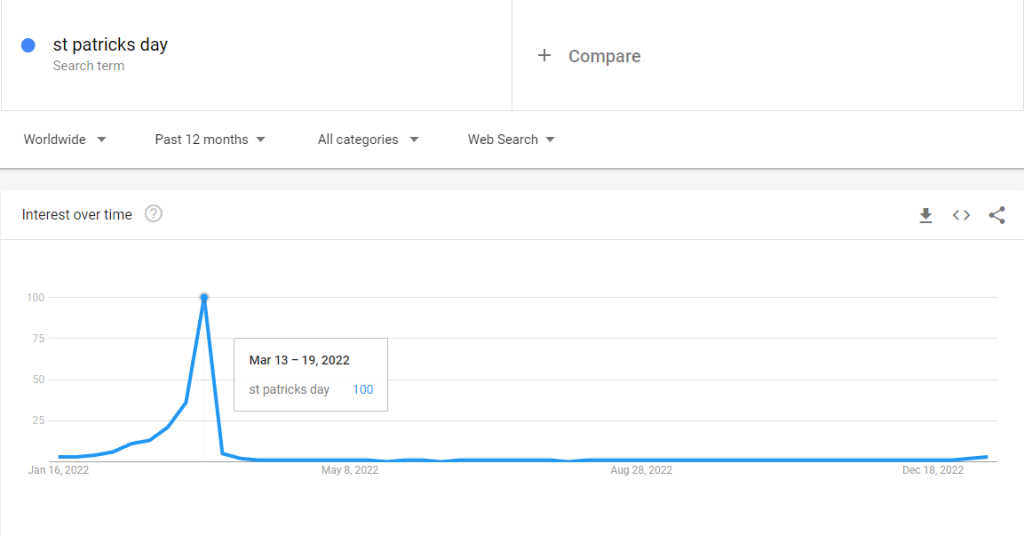Viewport: 1024px width, 536px height.
Task: Edit the st patricks day search term
Action: 110,44
